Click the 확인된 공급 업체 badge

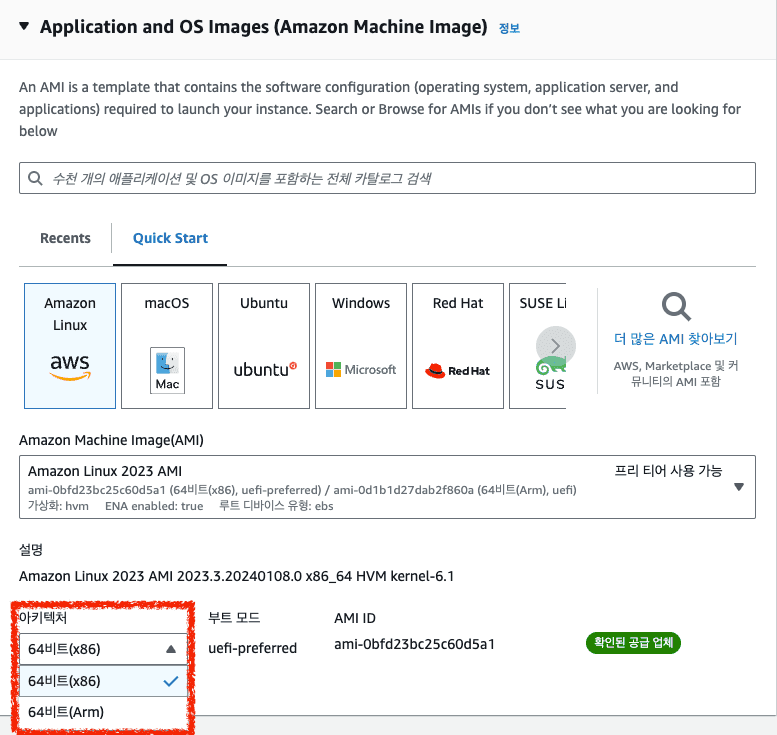(633, 643)
